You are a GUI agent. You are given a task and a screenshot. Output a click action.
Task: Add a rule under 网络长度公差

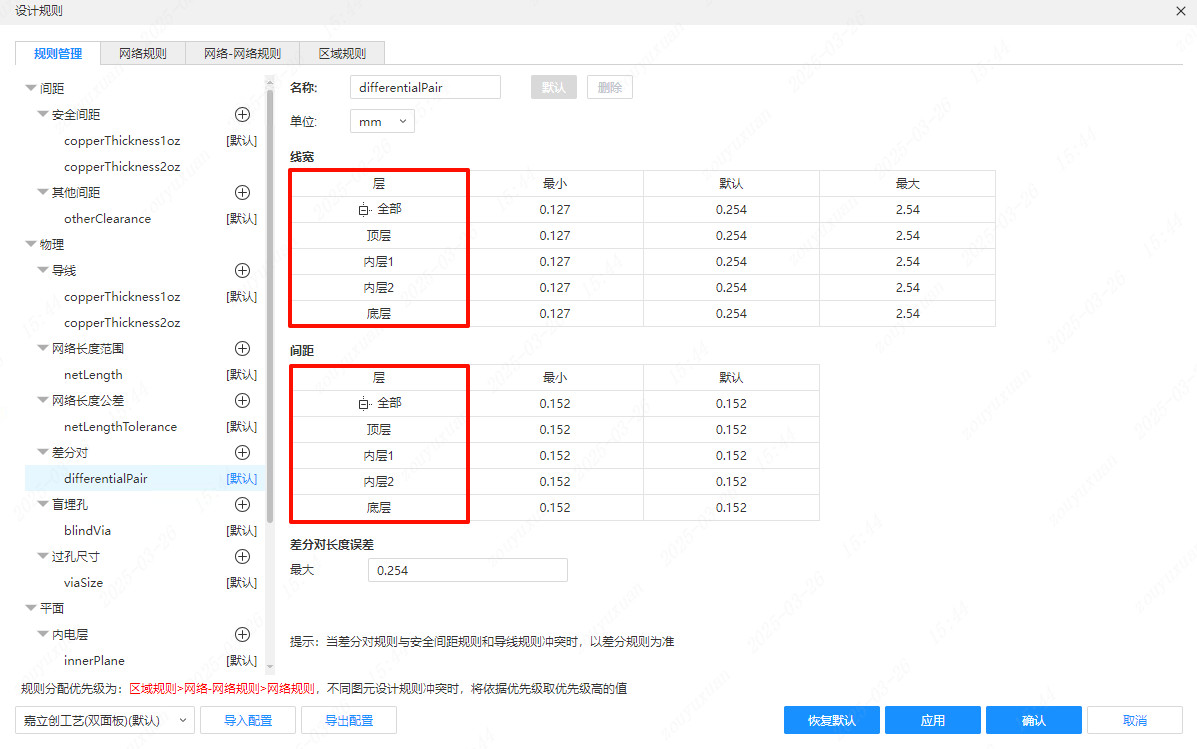pos(242,400)
